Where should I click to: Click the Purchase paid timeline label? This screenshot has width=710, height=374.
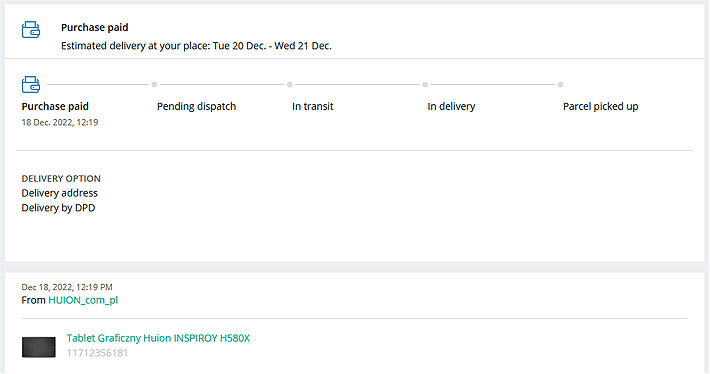point(55,106)
